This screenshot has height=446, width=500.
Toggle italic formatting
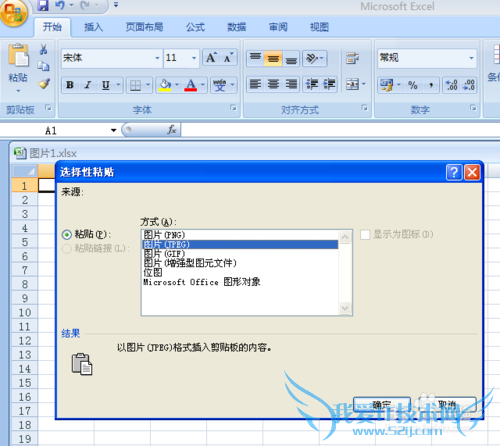click(88, 85)
